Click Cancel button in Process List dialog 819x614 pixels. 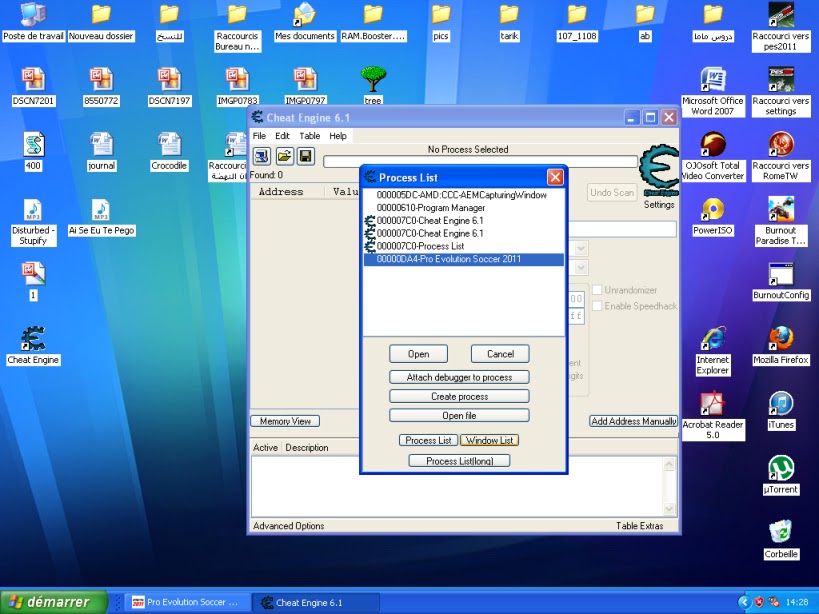[x=500, y=354]
